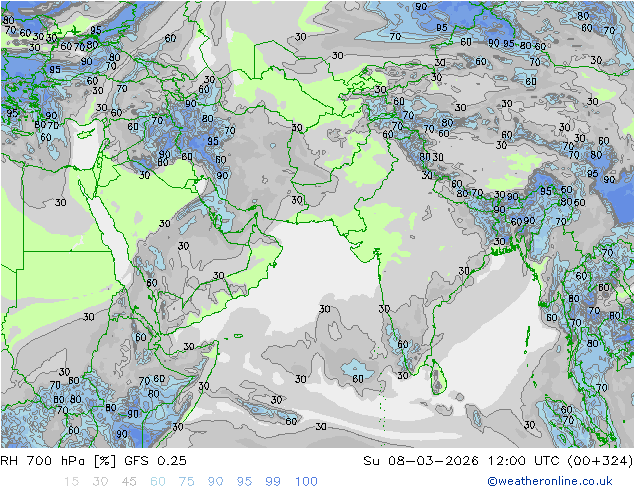Pick the 15 value in the colour legend
The width and height of the screenshot is (634, 490).
[71, 481]
